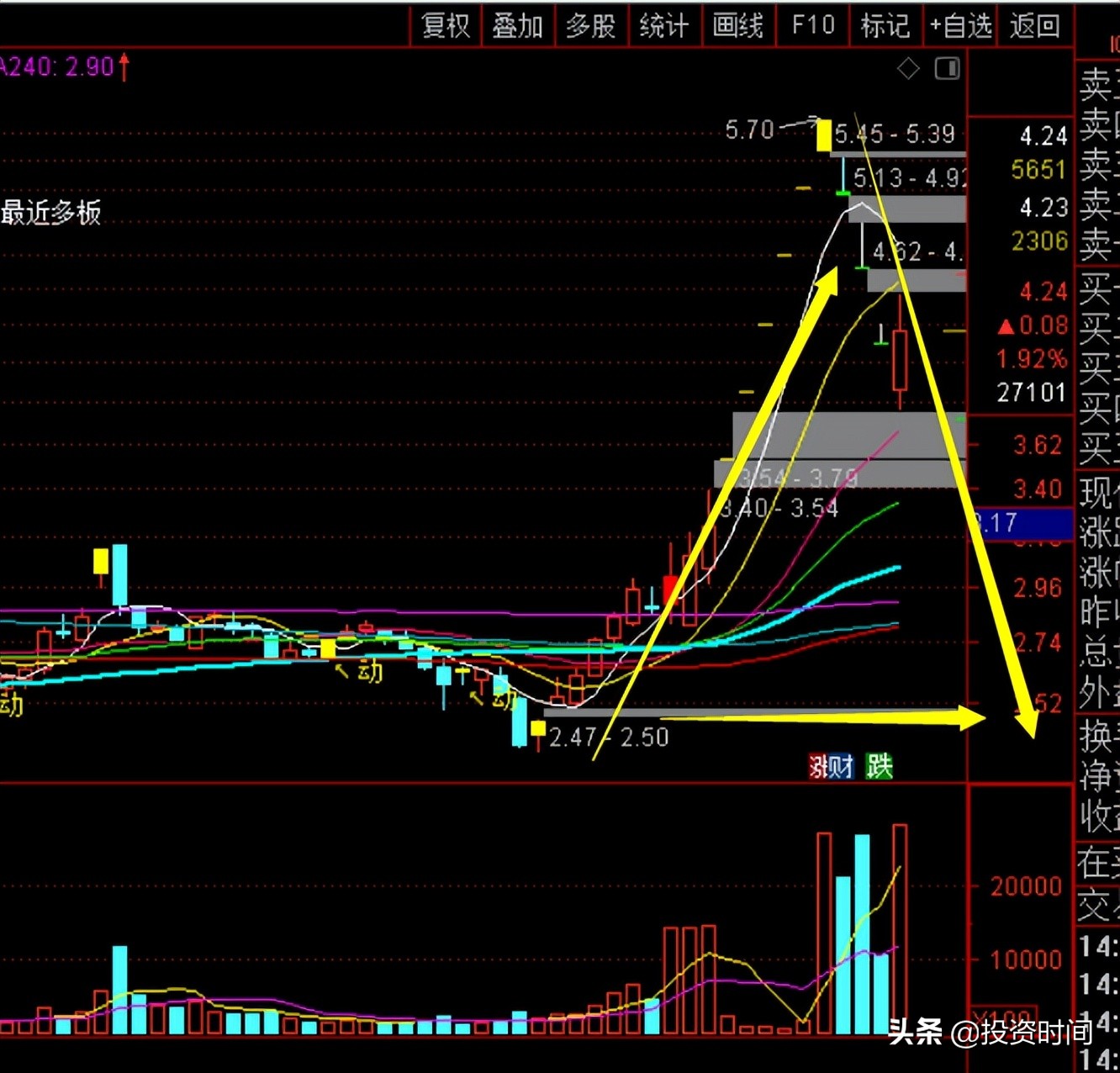
Task: Click the white 4.24 price above 5651
Action: pyautogui.click(x=1043, y=135)
